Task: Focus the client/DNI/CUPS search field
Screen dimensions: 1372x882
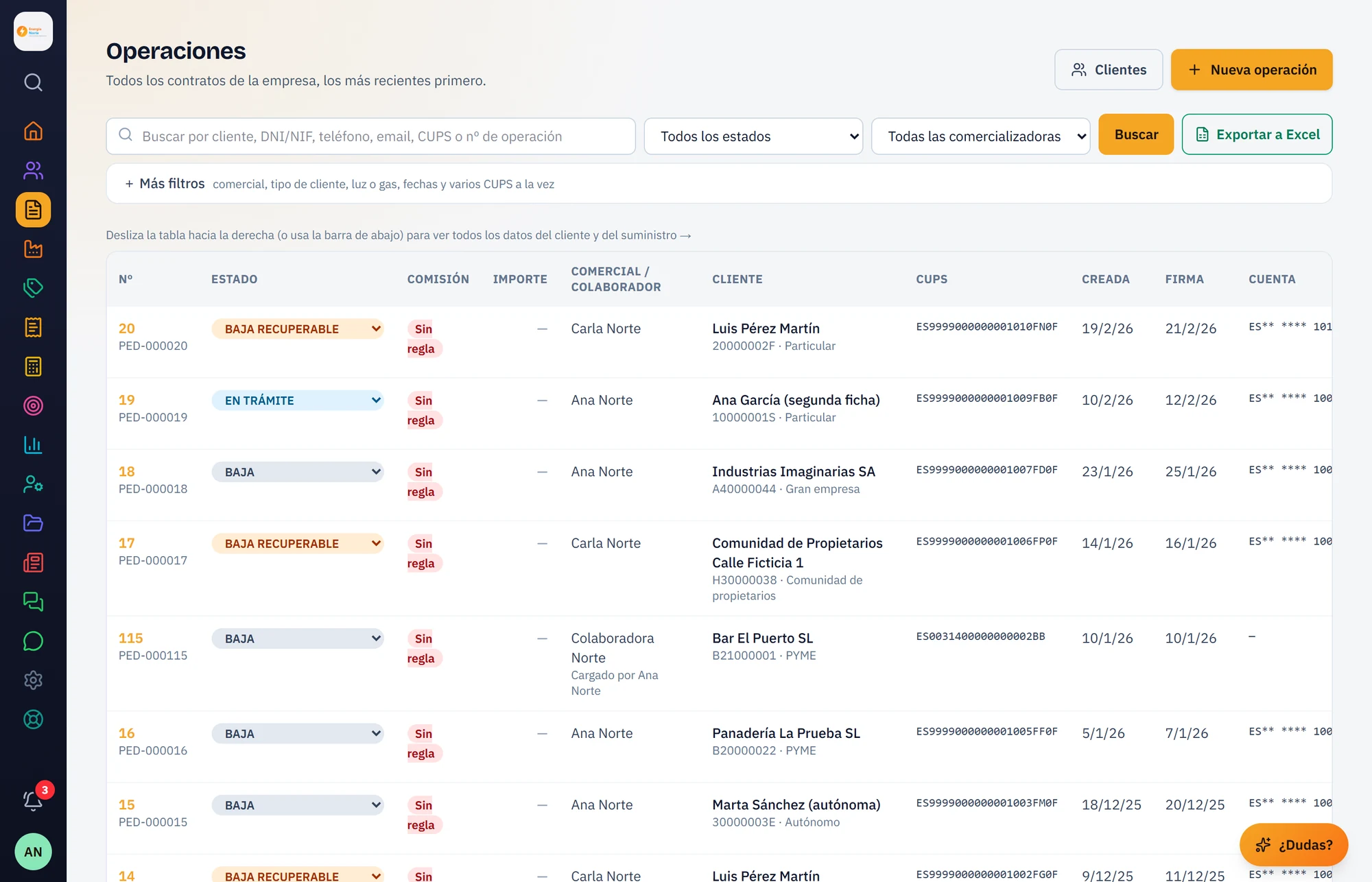Action: (x=370, y=136)
